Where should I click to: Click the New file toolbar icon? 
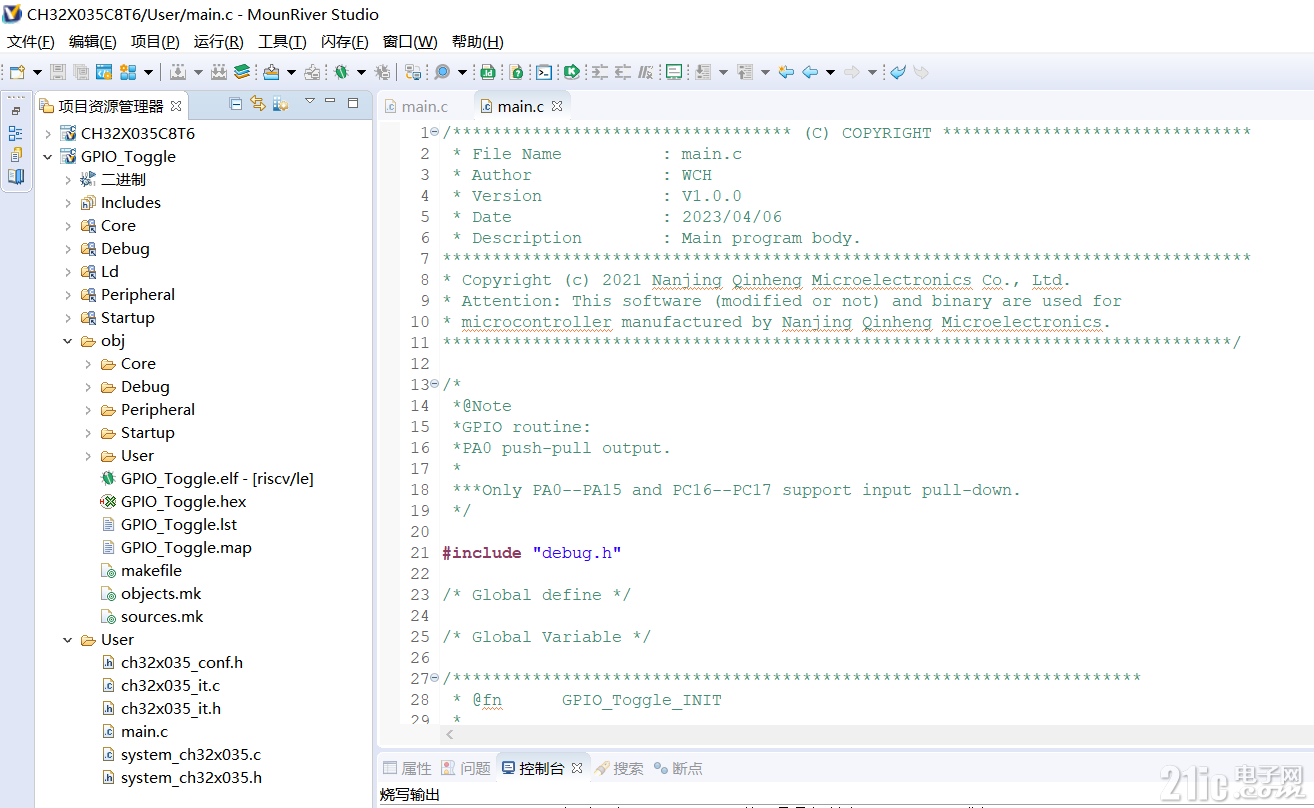click(x=16, y=72)
